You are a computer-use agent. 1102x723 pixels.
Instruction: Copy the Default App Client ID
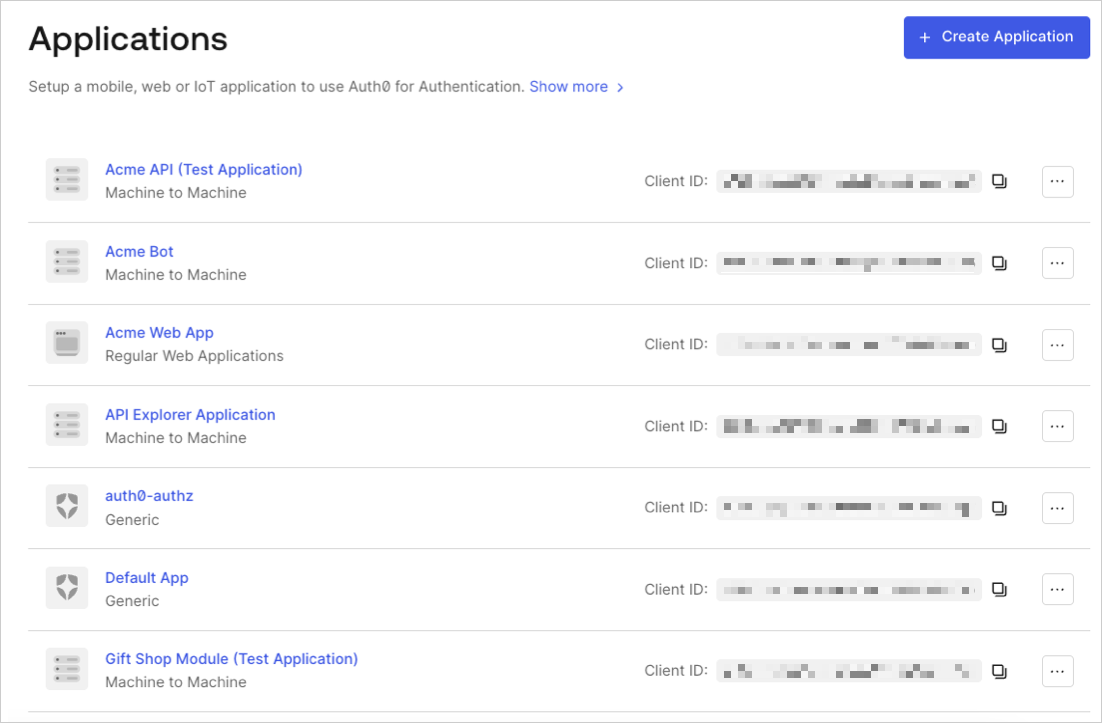[1001, 589]
